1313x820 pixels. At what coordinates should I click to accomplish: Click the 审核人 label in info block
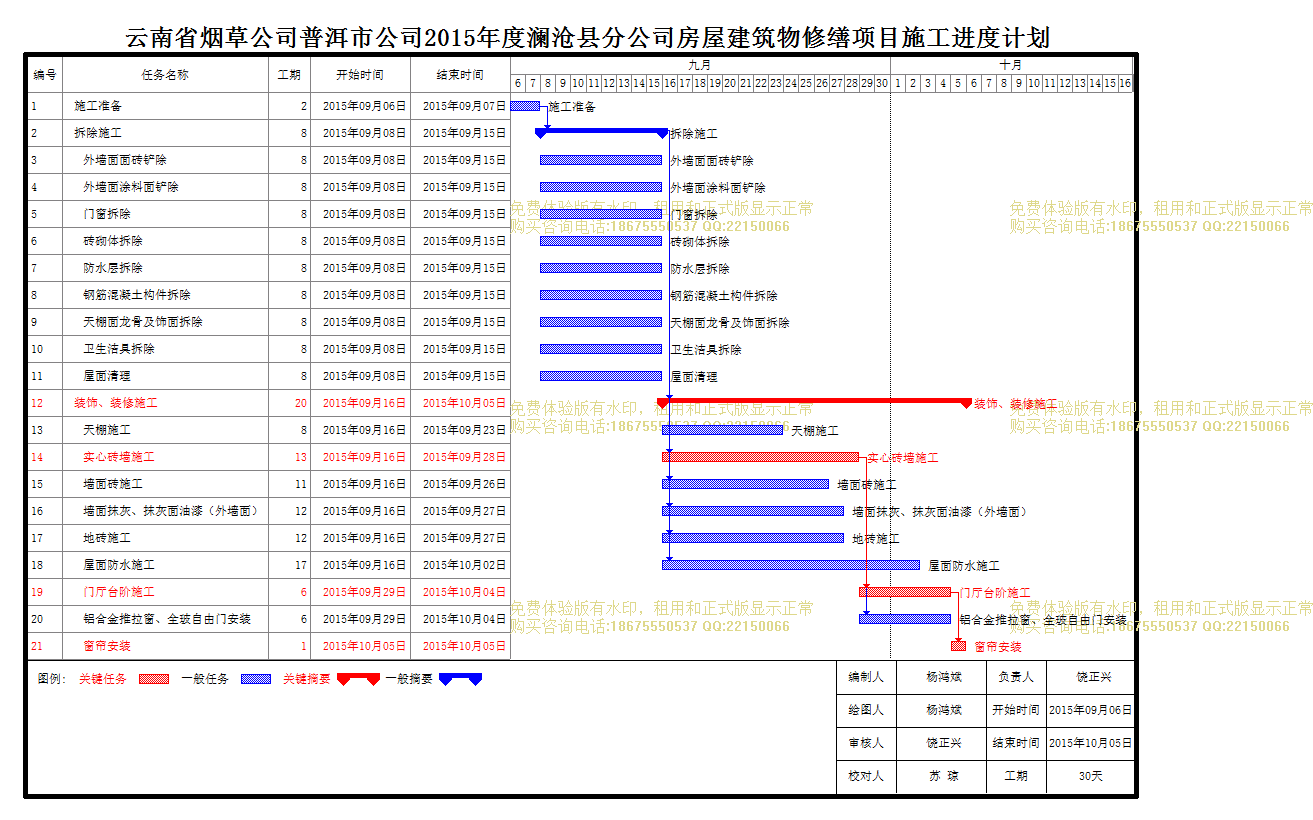tap(866, 743)
